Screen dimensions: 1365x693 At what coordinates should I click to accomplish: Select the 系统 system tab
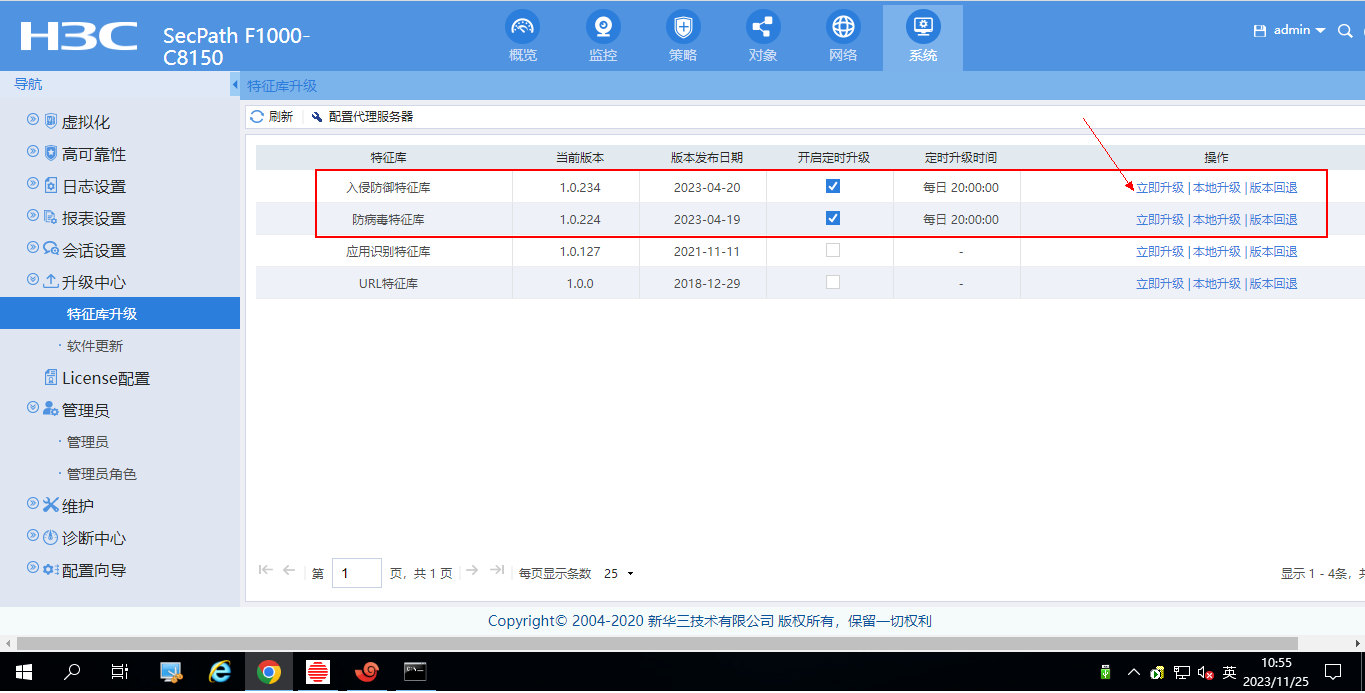pos(923,37)
